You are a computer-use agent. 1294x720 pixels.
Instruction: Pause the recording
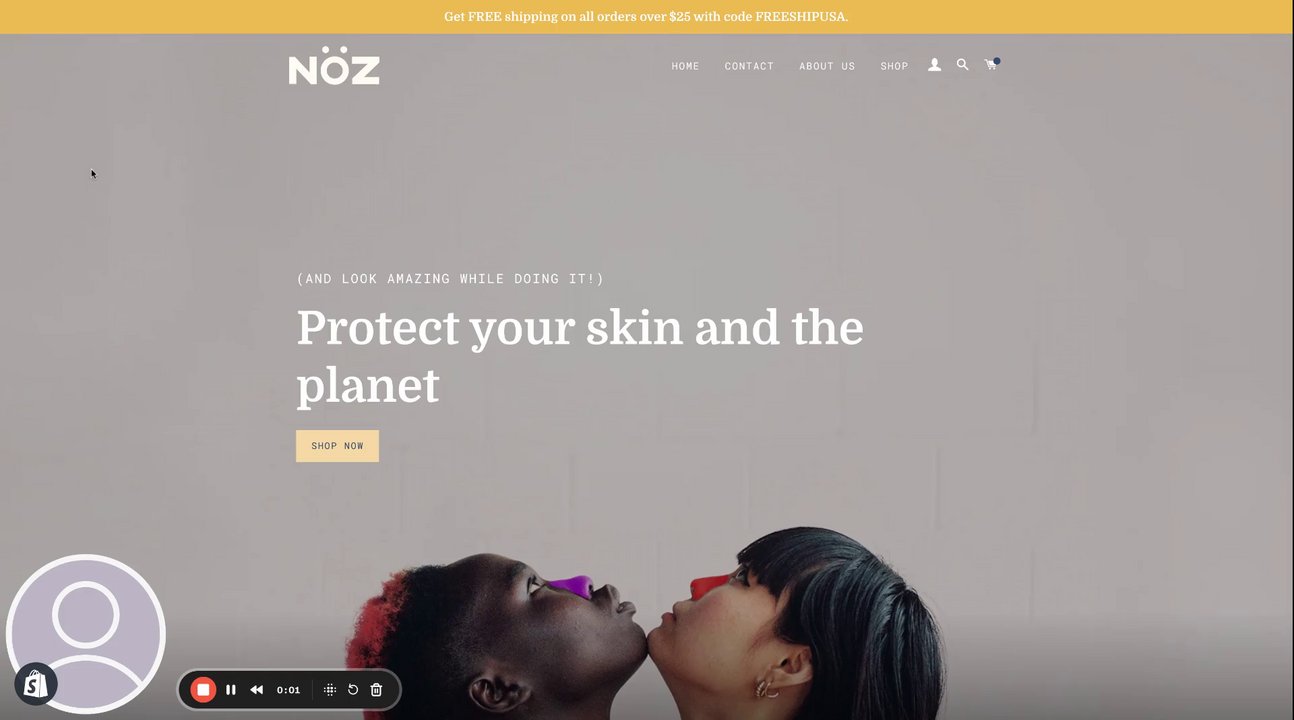click(x=231, y=690)
